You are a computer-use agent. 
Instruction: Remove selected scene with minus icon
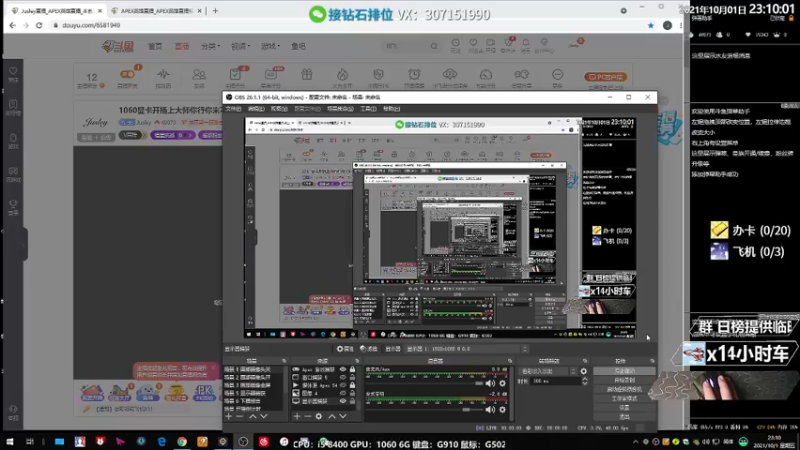[240, 416]
